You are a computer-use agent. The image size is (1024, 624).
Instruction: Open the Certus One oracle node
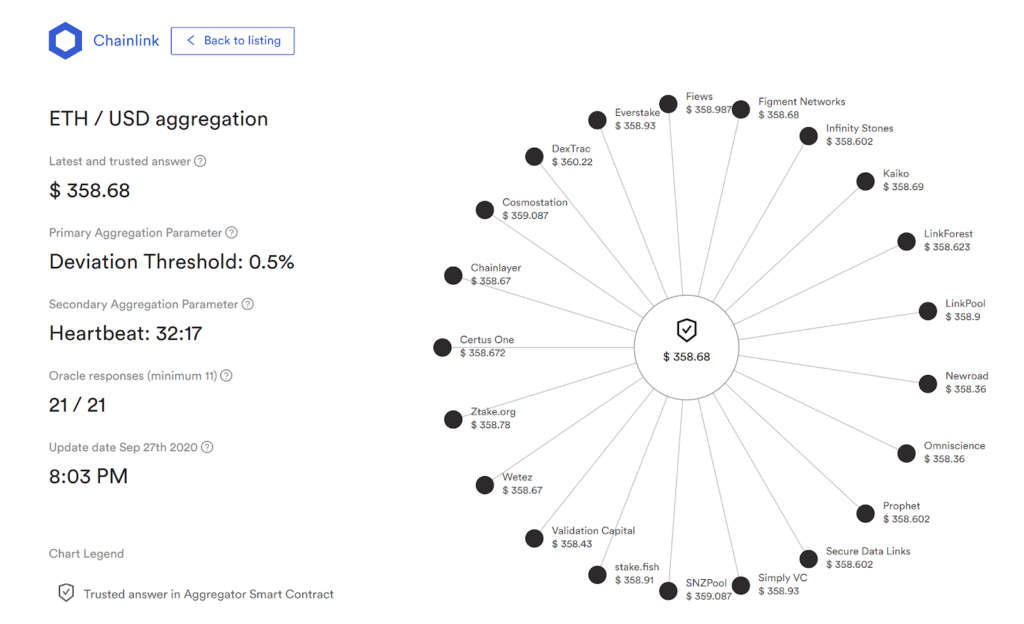point(442,347)
